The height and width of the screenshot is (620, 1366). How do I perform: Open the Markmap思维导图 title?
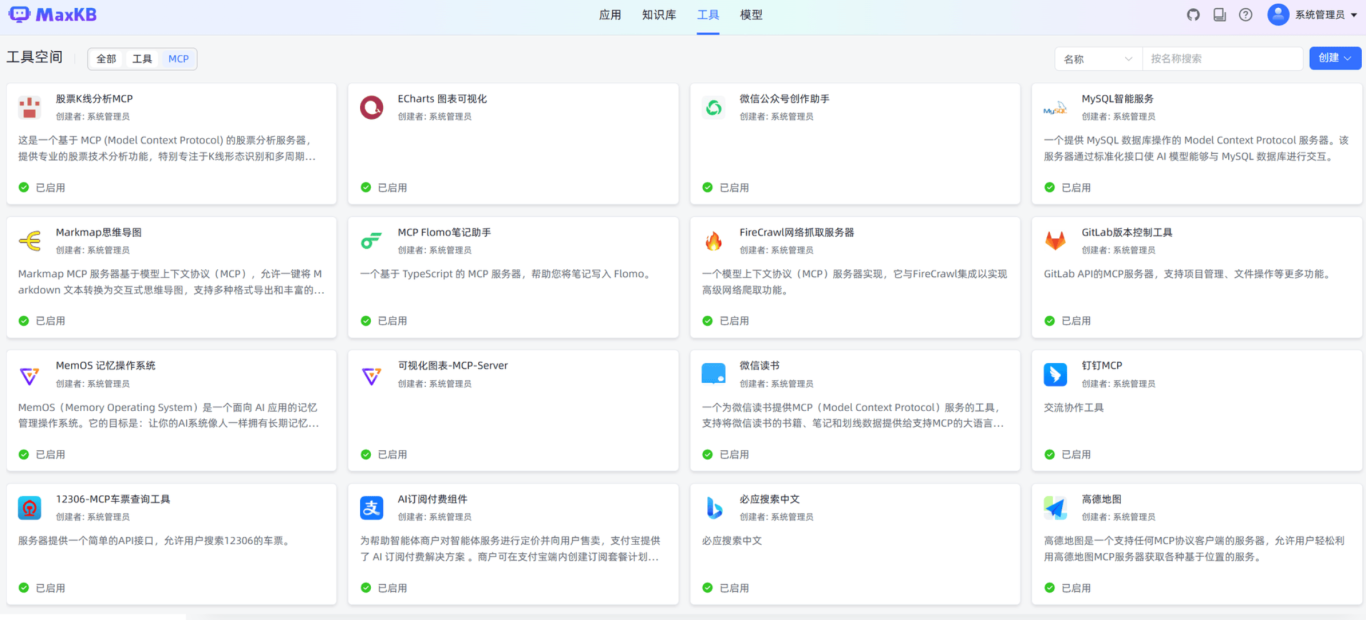click(99, 233)
